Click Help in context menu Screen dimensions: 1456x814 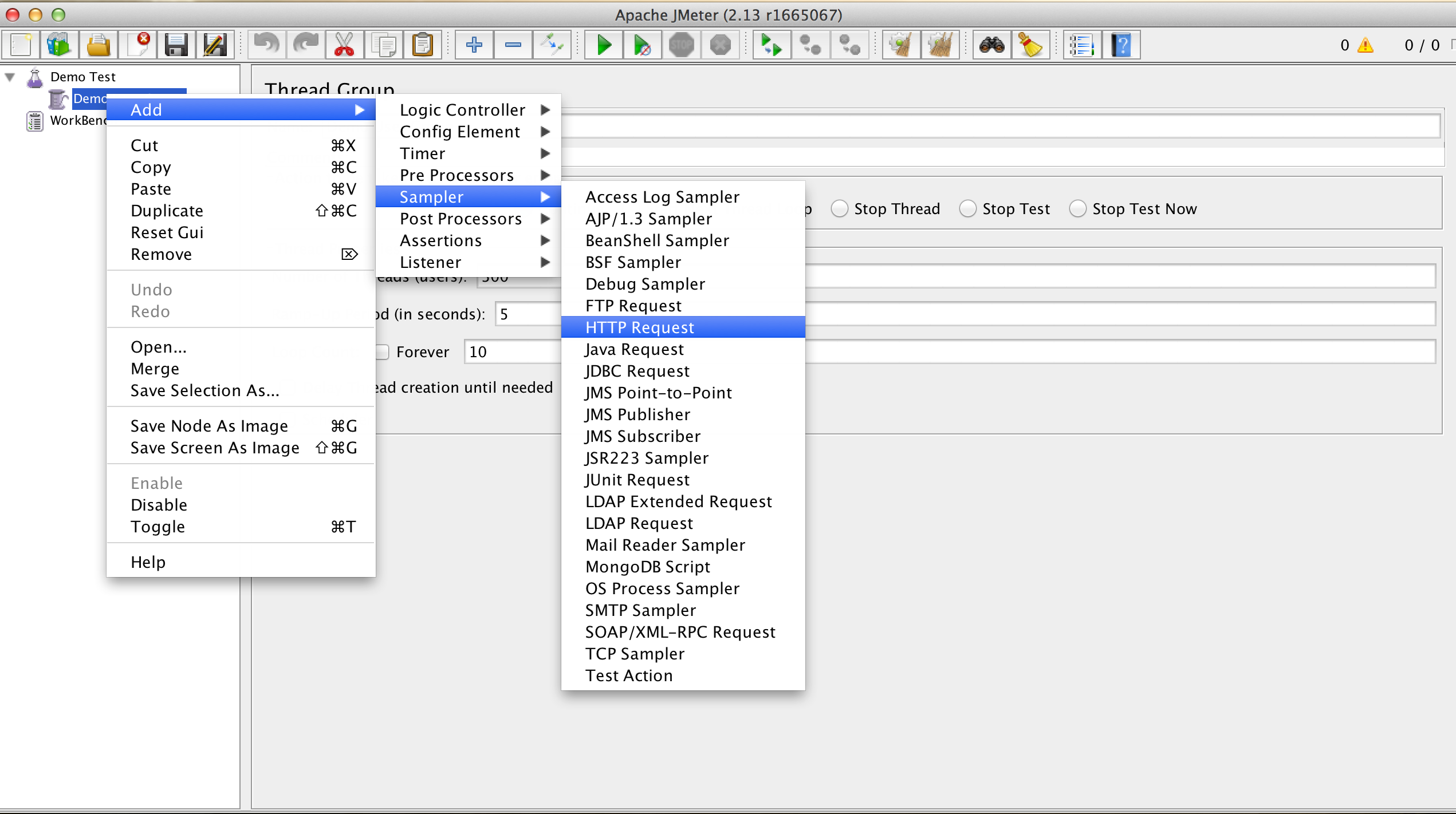coord(241,562)
